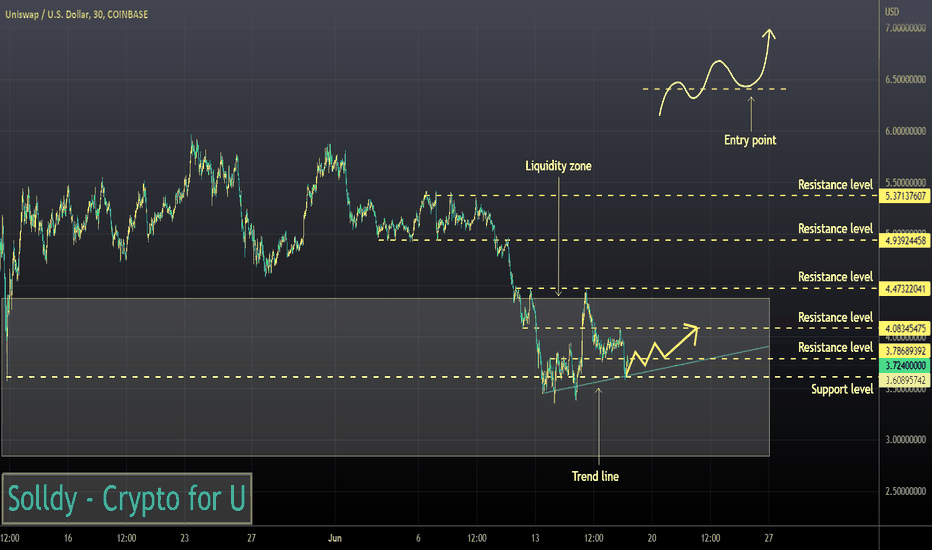Screen dimensions: 932x550
Task: Click the 6.00000000 price axis tick
Action: tap(905, 131)
